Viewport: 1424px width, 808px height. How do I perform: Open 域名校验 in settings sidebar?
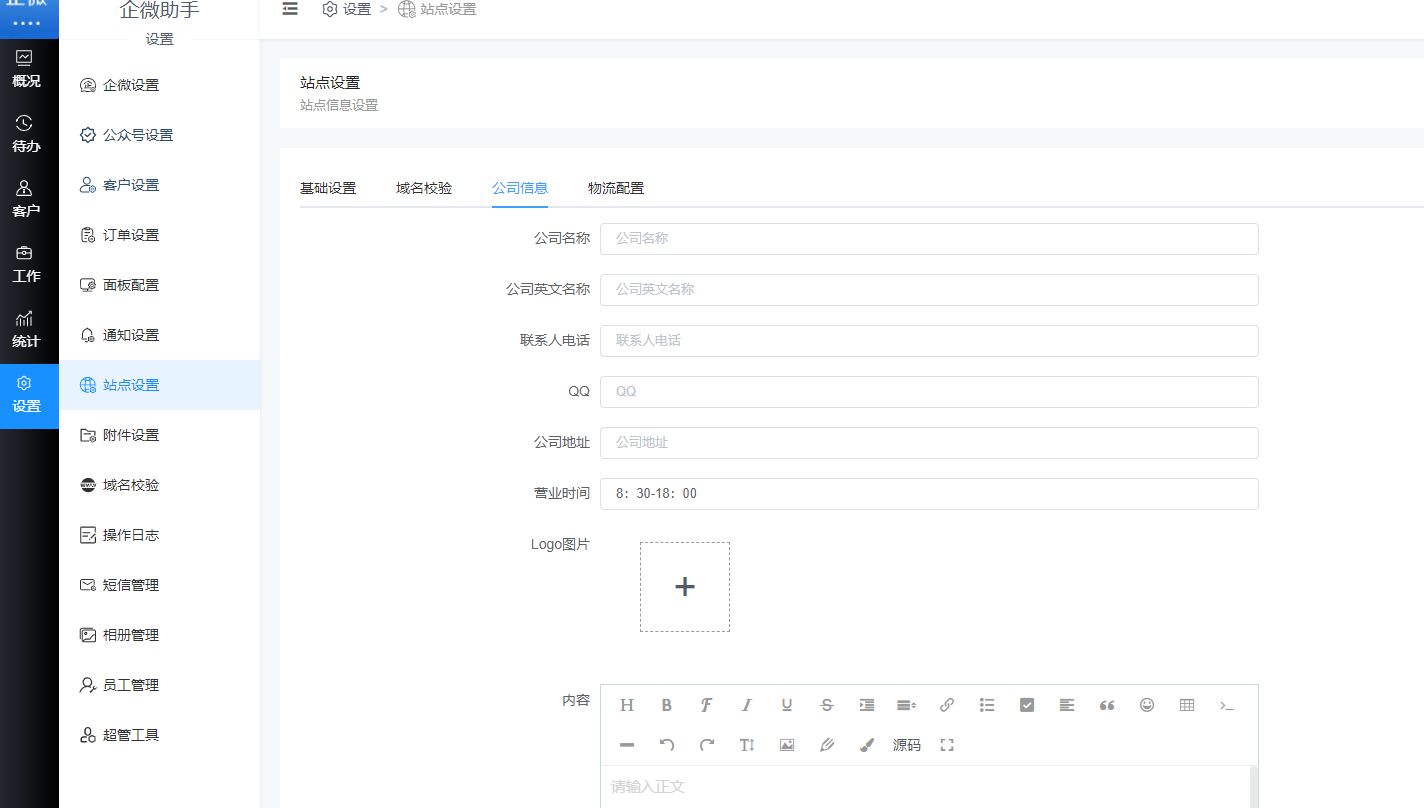pyautogui.click(x=160, y=485)
